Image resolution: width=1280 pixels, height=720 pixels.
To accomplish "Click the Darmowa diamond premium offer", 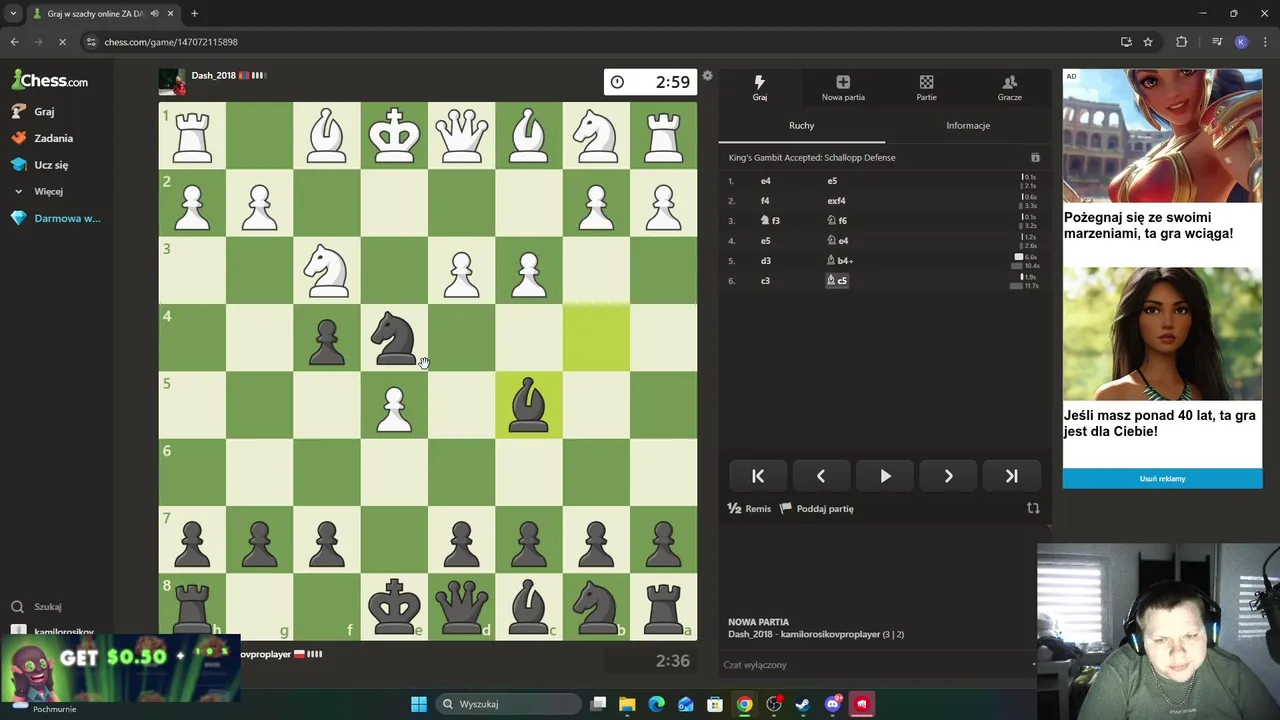I will pos(57,218).
